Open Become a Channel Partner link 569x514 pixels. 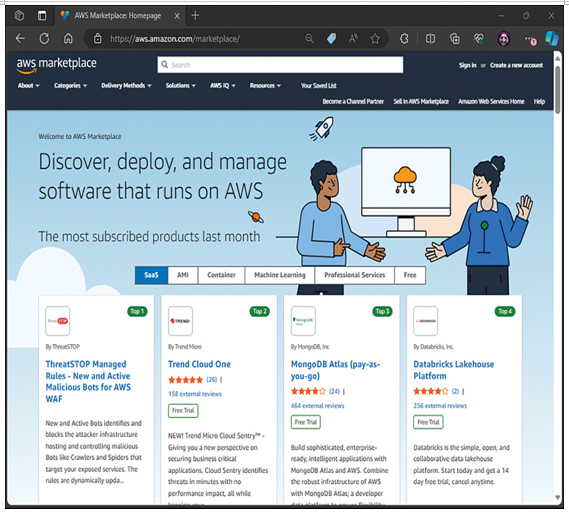click(x=353, y=102)
